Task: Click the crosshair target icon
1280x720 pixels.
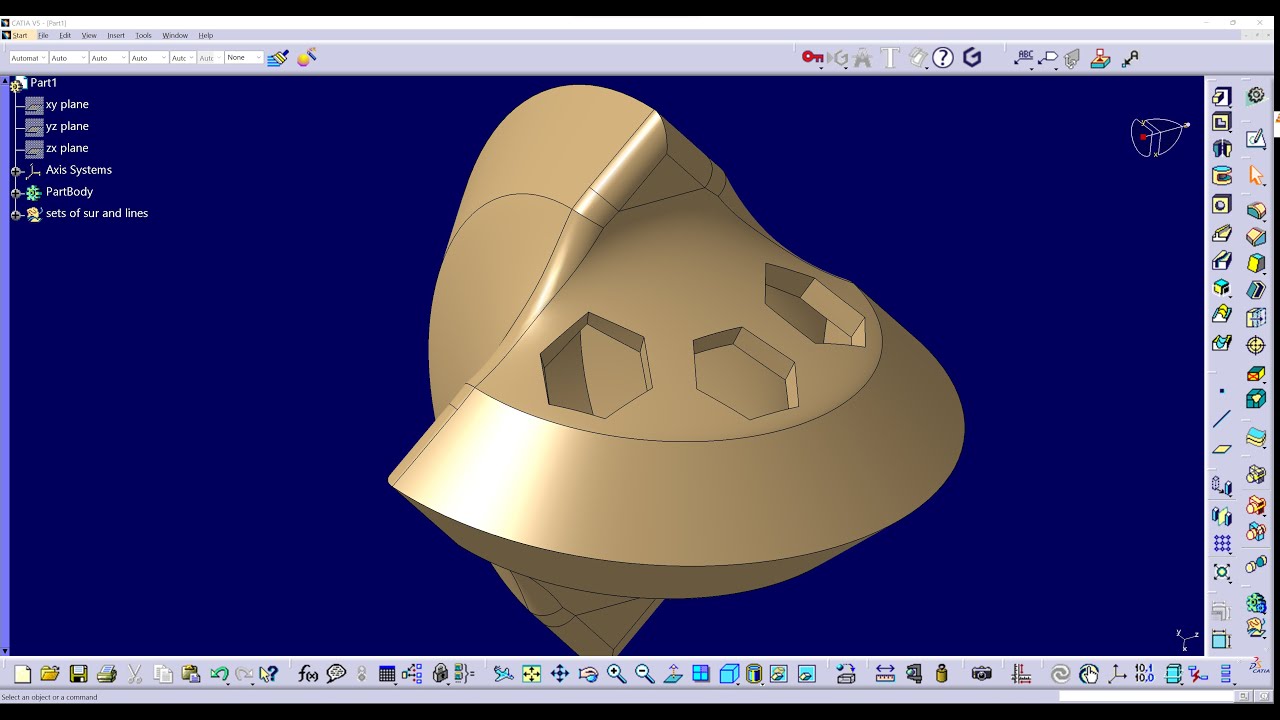Action: click(1256, 345)
